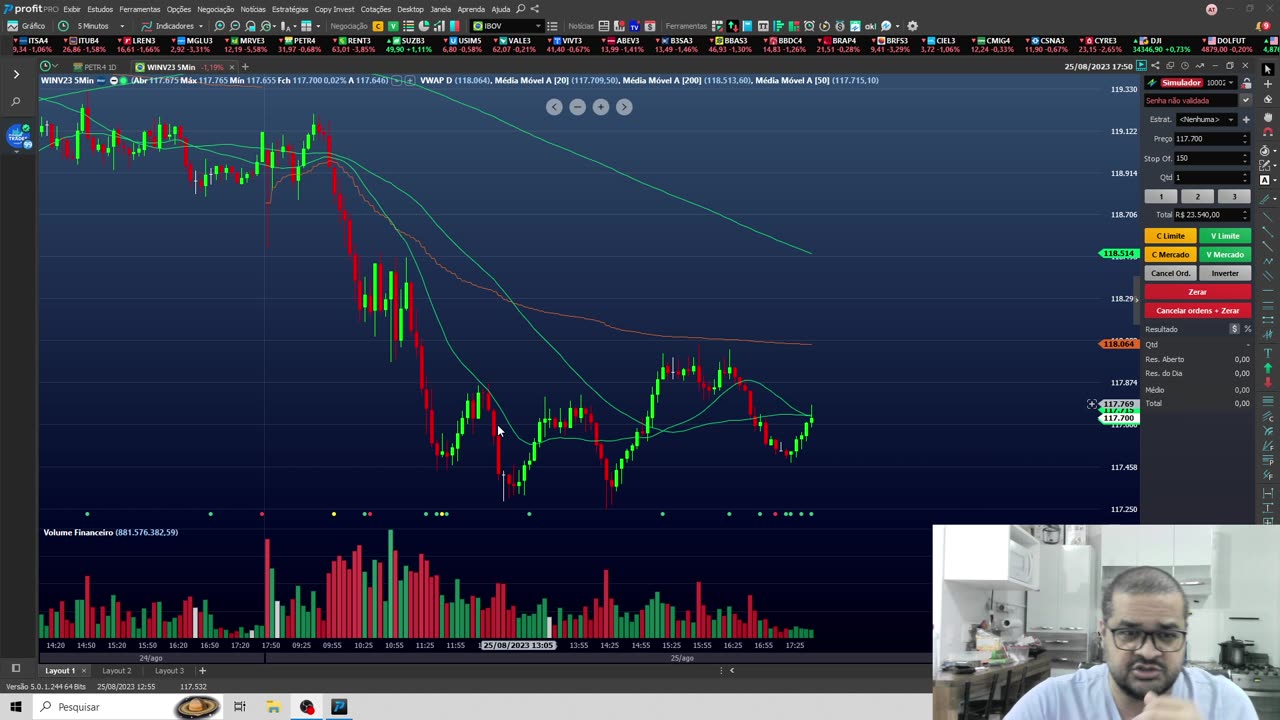This screenshot has width=1280, height=720.
Task: Click the Stop Of. 150 field
Action: pyautogui.click(x=1211, y=158)
